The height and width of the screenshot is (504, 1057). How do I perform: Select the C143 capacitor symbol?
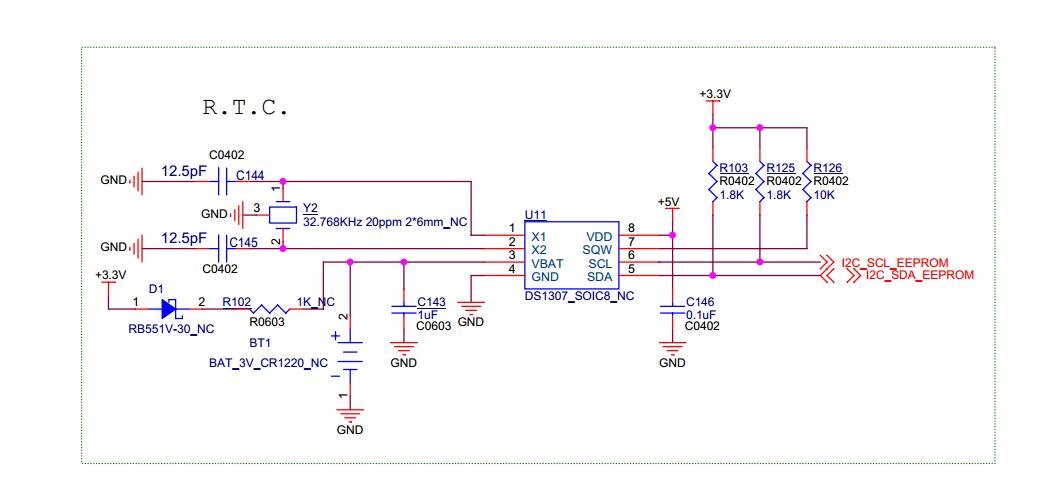[403, 311]
